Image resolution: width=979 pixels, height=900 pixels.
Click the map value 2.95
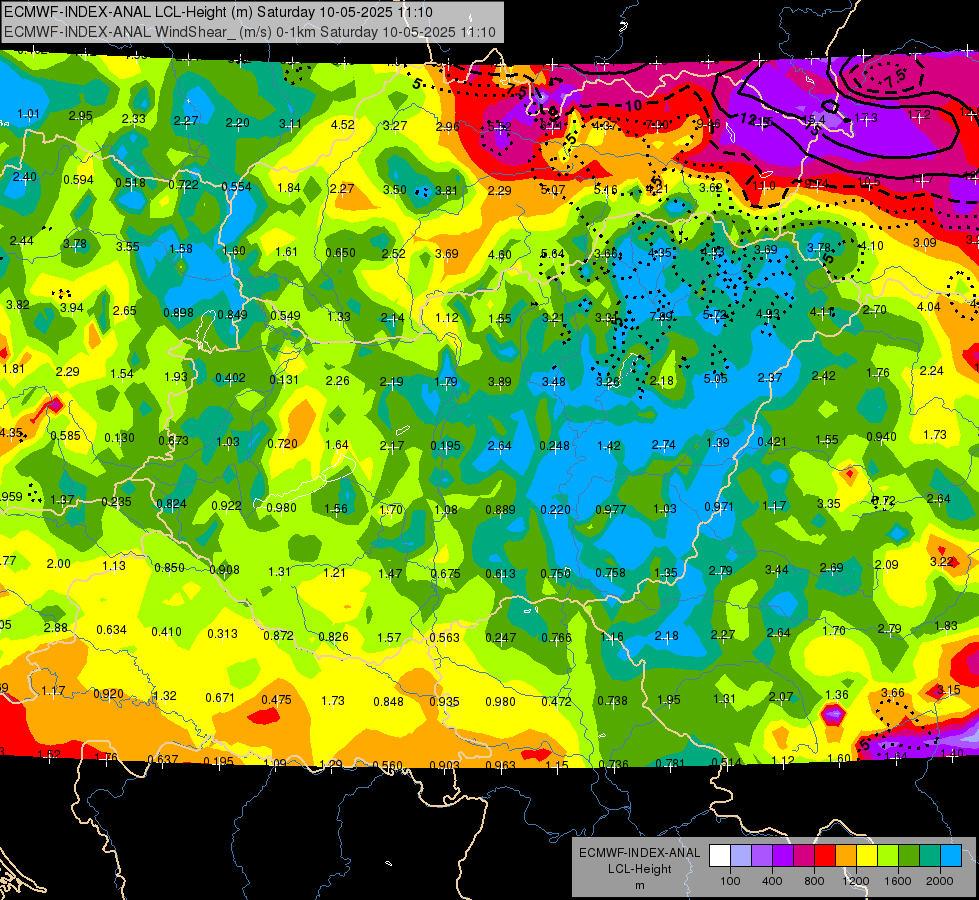click(x=81, y=116)
